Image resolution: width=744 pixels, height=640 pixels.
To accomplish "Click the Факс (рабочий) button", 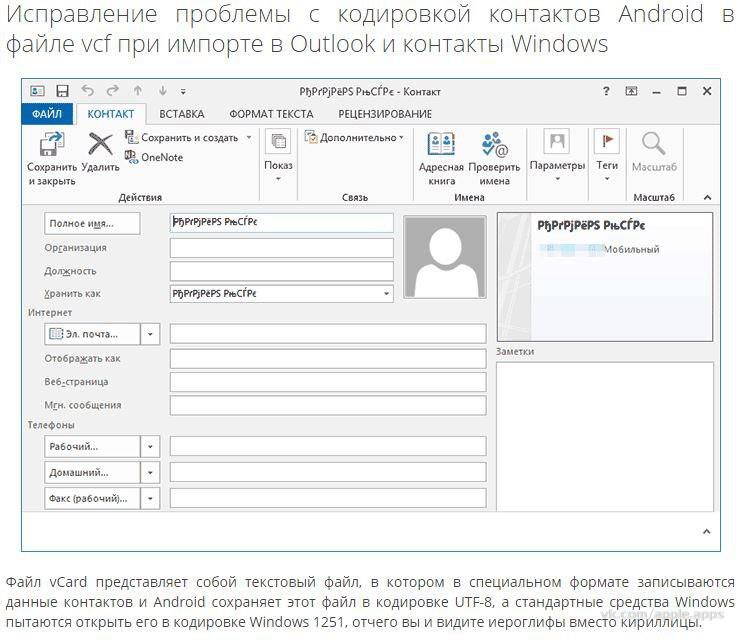I will tap(92, 499).
